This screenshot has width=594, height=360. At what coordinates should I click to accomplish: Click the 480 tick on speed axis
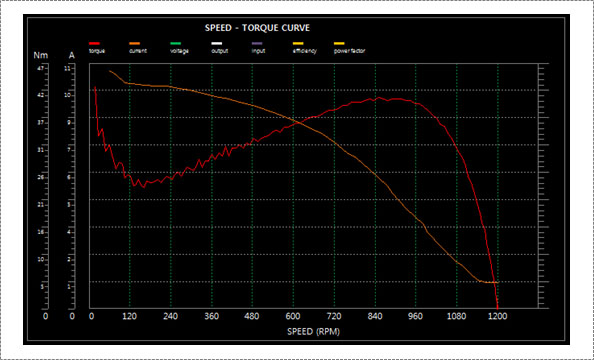coord(252,316)
